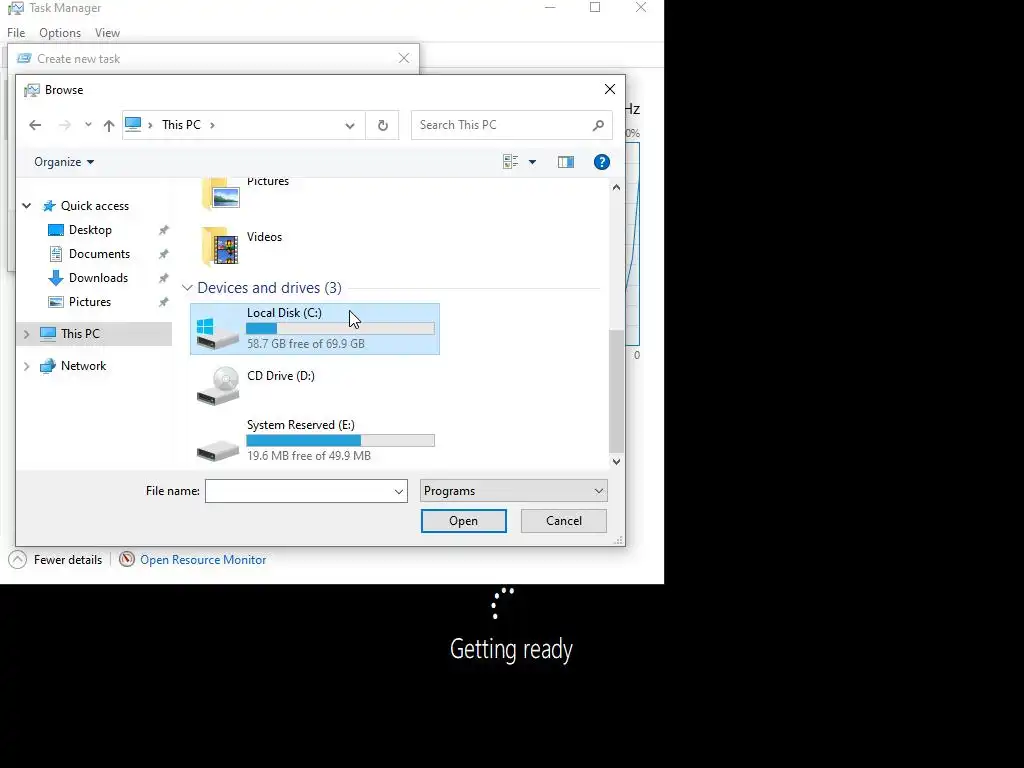Click the Cancel button
This screenshot has width=1024, height=768.
click(564, 521)
